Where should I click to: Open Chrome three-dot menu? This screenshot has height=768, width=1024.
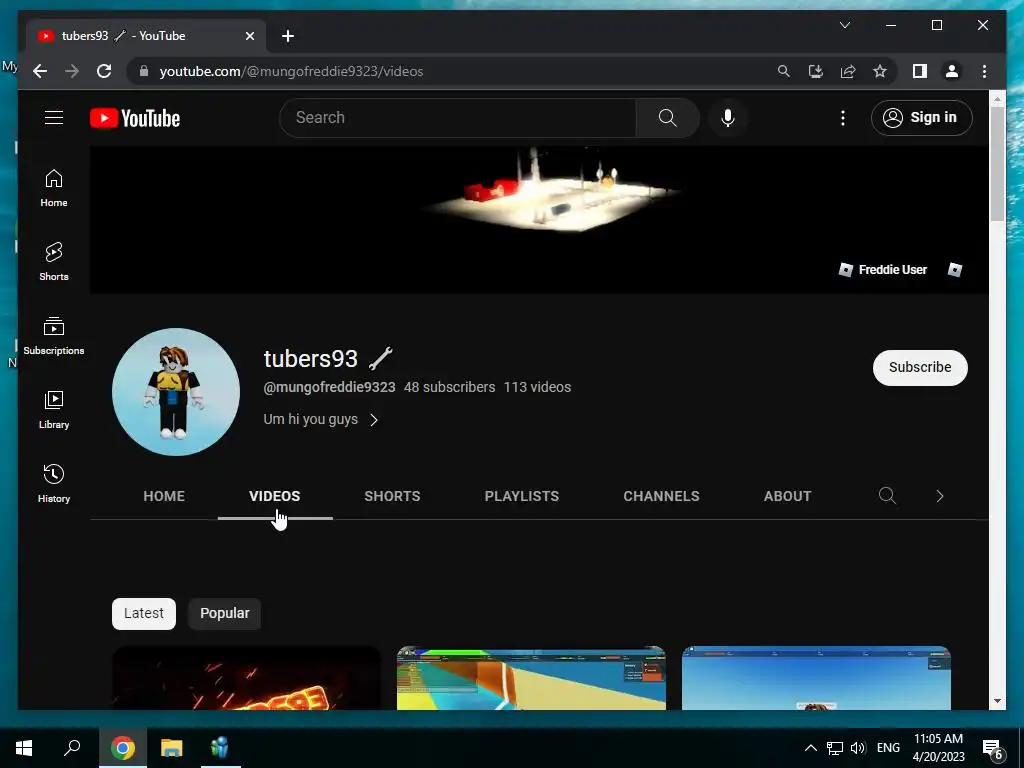pyautogui.click(x=984, y=71)
